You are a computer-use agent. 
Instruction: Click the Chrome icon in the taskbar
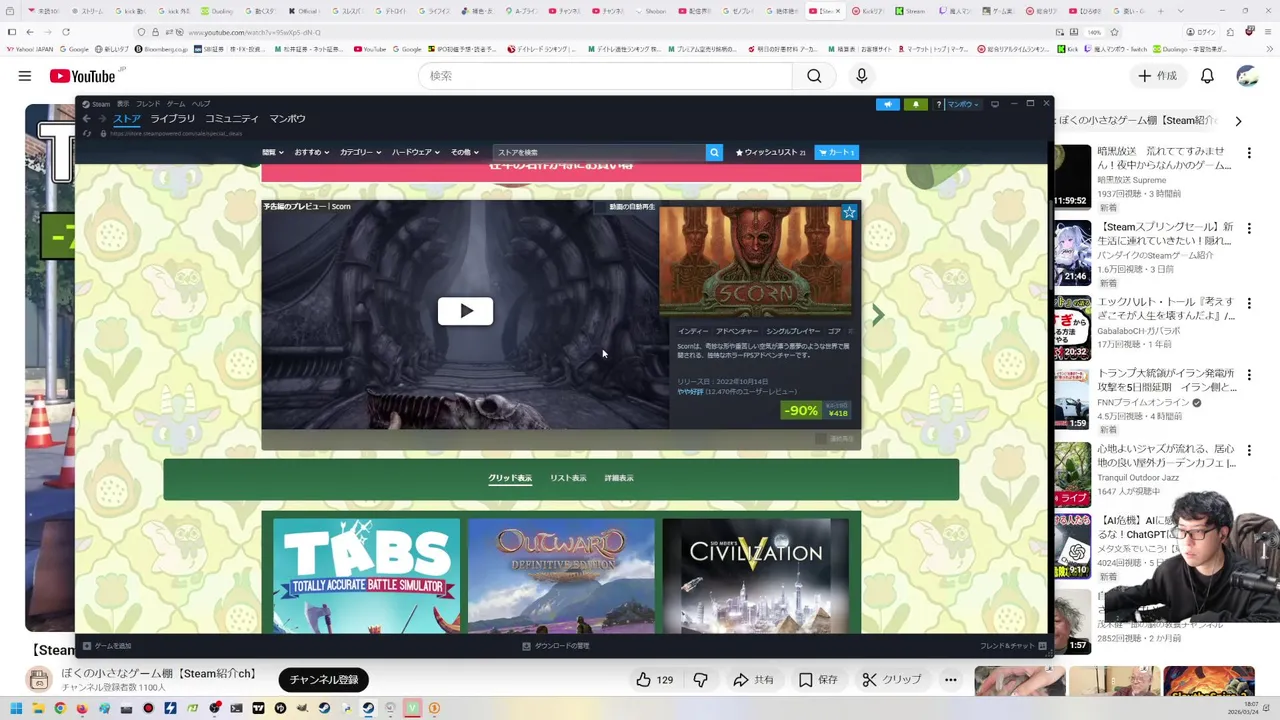click(x=59, y=708)
